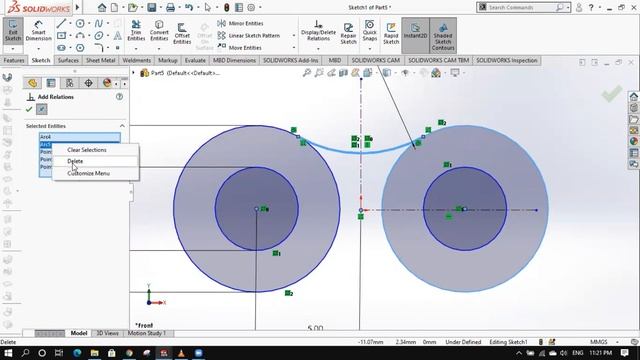The image size is (640, 360).
Task: Activate Offset Entities tool
Action: tap(182, 33)
